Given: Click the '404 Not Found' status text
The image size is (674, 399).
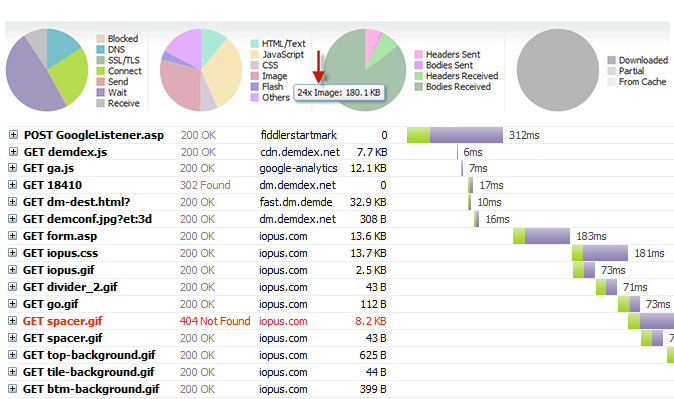Looking at the screenshot, I should (215, 321).
